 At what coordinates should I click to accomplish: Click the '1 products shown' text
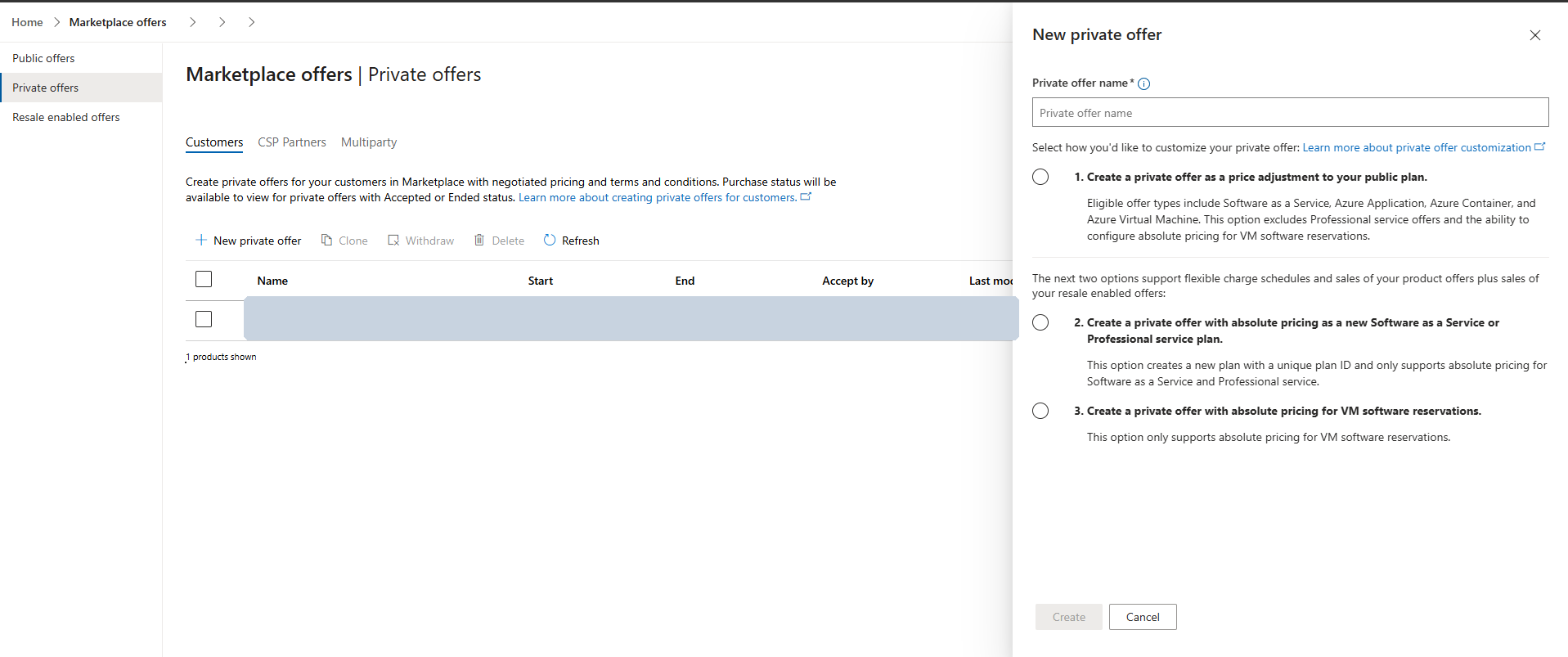pyautogui.click(x=221, y=357)
